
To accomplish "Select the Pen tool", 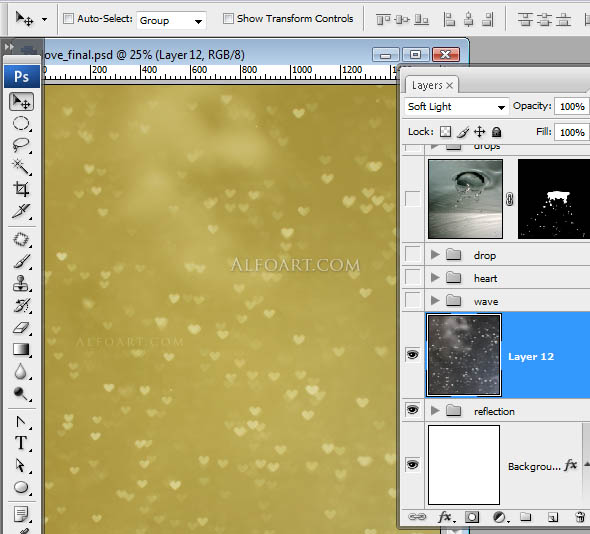I will point(21,422).
